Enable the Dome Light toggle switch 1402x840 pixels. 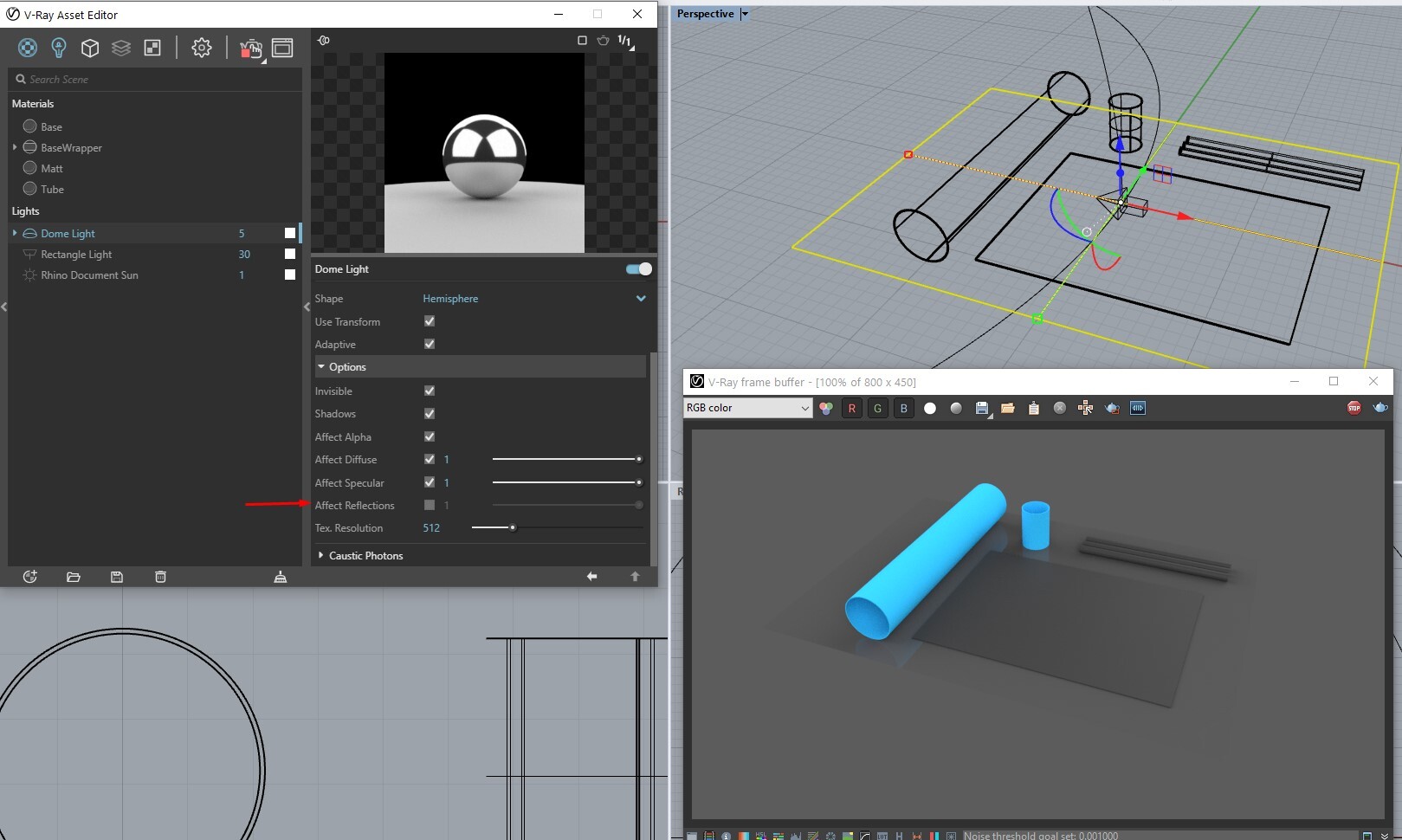click(x=639, y=269)
